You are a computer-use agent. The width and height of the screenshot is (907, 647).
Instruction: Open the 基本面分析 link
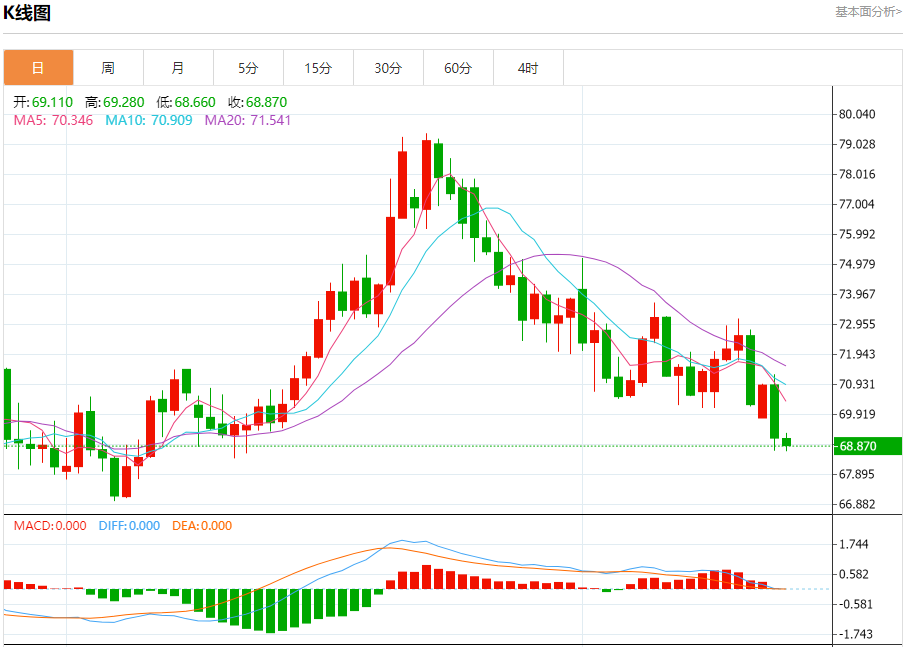(x=868, y=12)
